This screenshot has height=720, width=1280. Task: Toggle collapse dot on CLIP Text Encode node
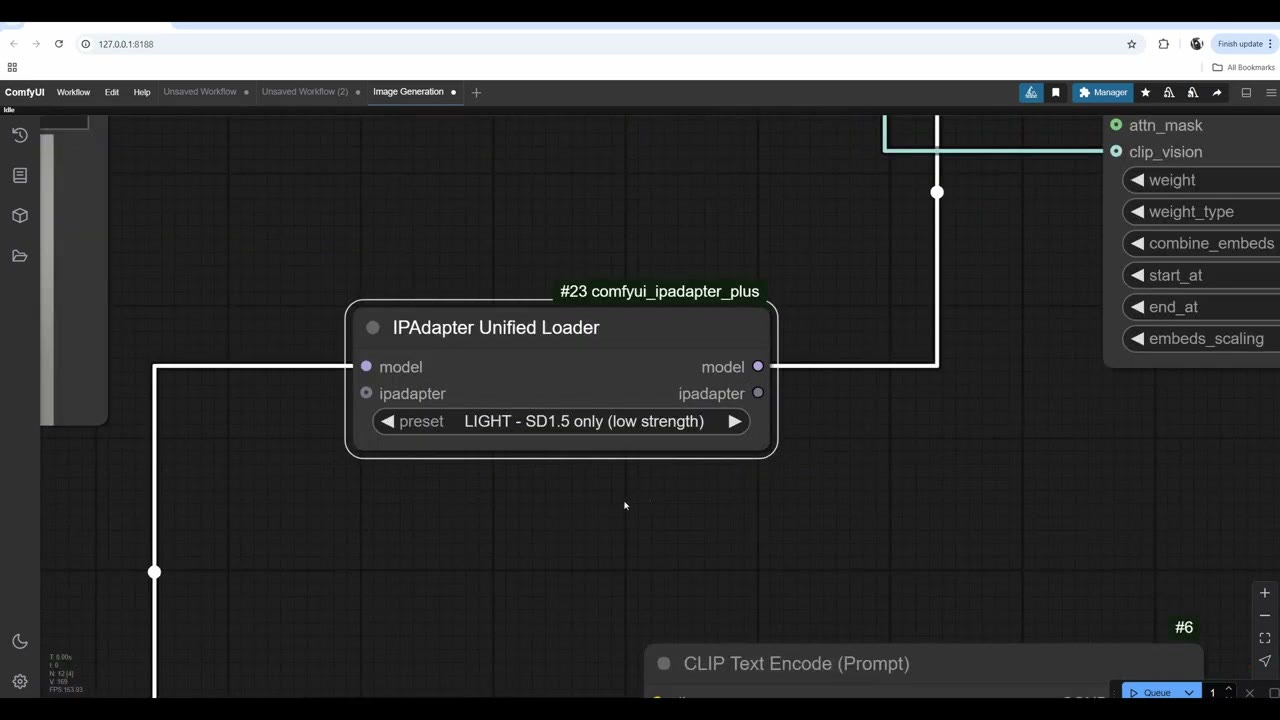coord(664,664)
